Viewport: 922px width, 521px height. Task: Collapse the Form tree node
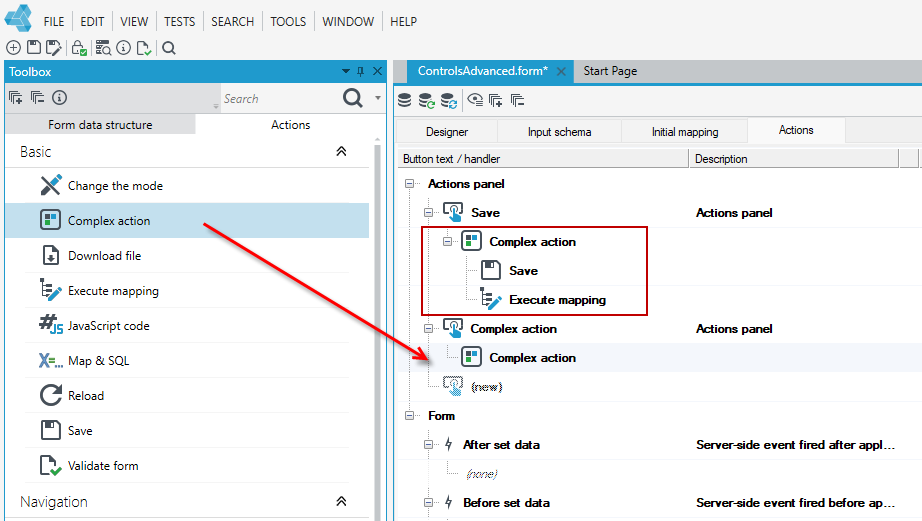point(409,416)
